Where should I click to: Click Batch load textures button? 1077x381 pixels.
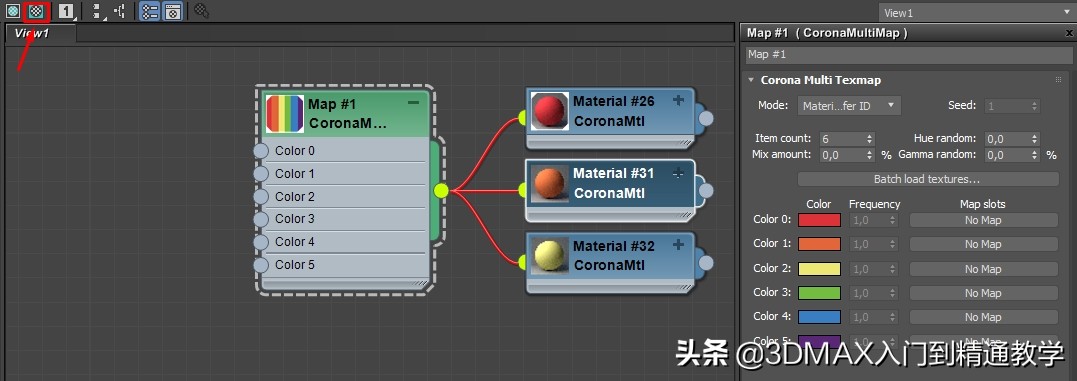(x=927, y=179)
